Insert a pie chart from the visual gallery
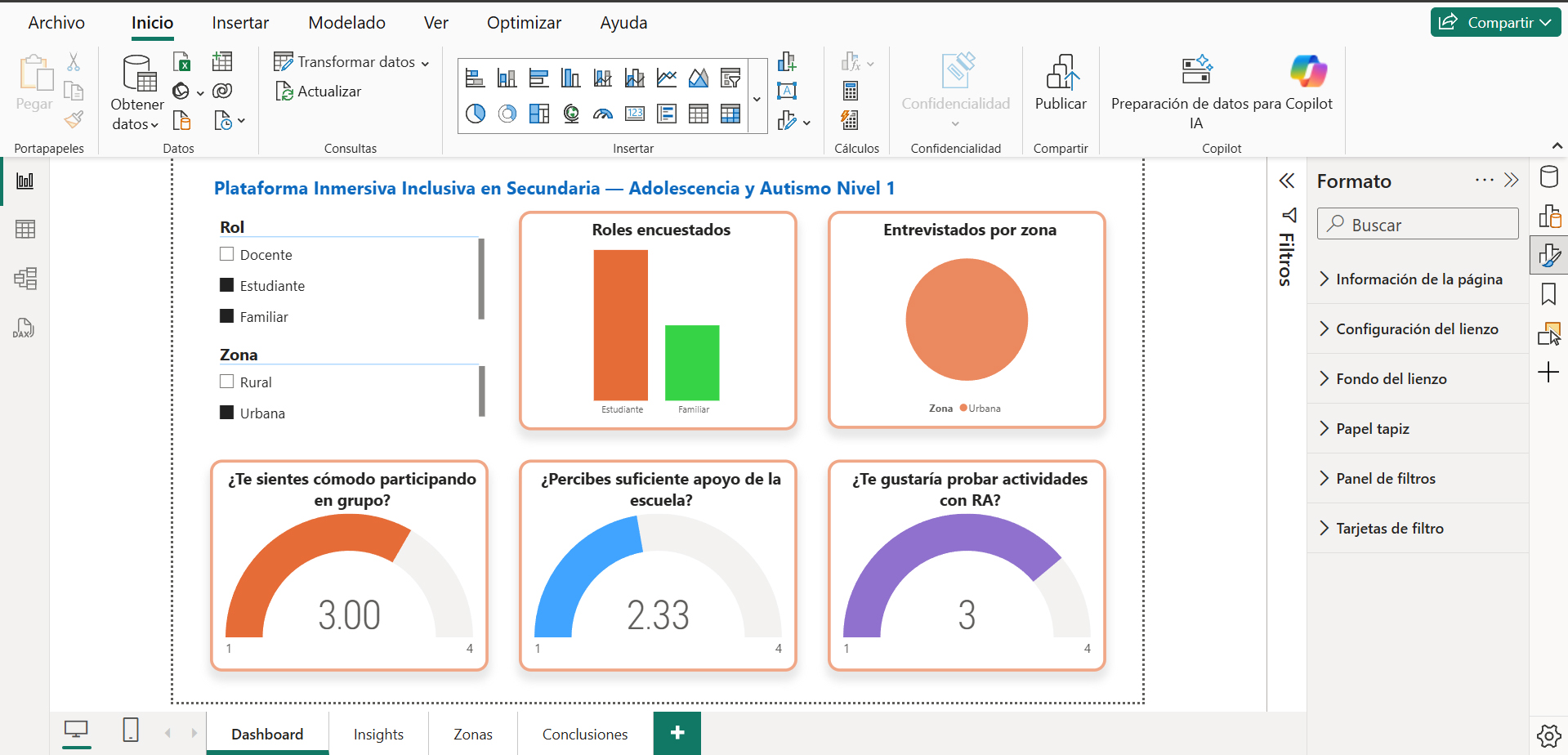 (x=476, y=114)
